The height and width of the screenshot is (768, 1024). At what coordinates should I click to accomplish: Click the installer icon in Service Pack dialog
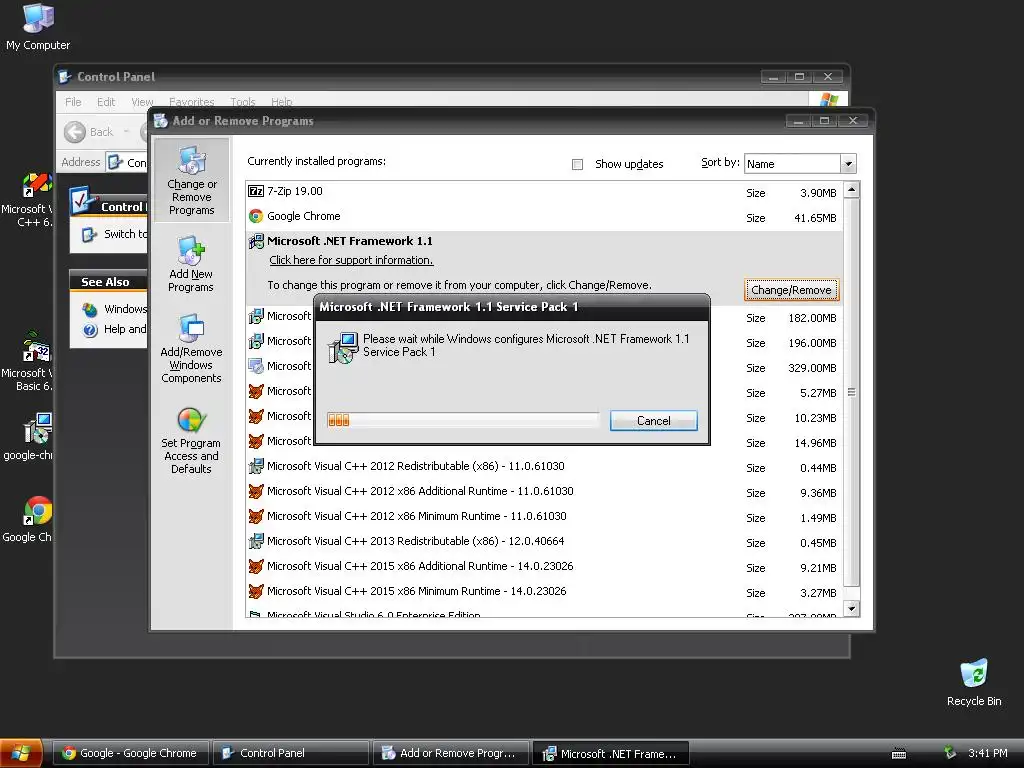343,347
